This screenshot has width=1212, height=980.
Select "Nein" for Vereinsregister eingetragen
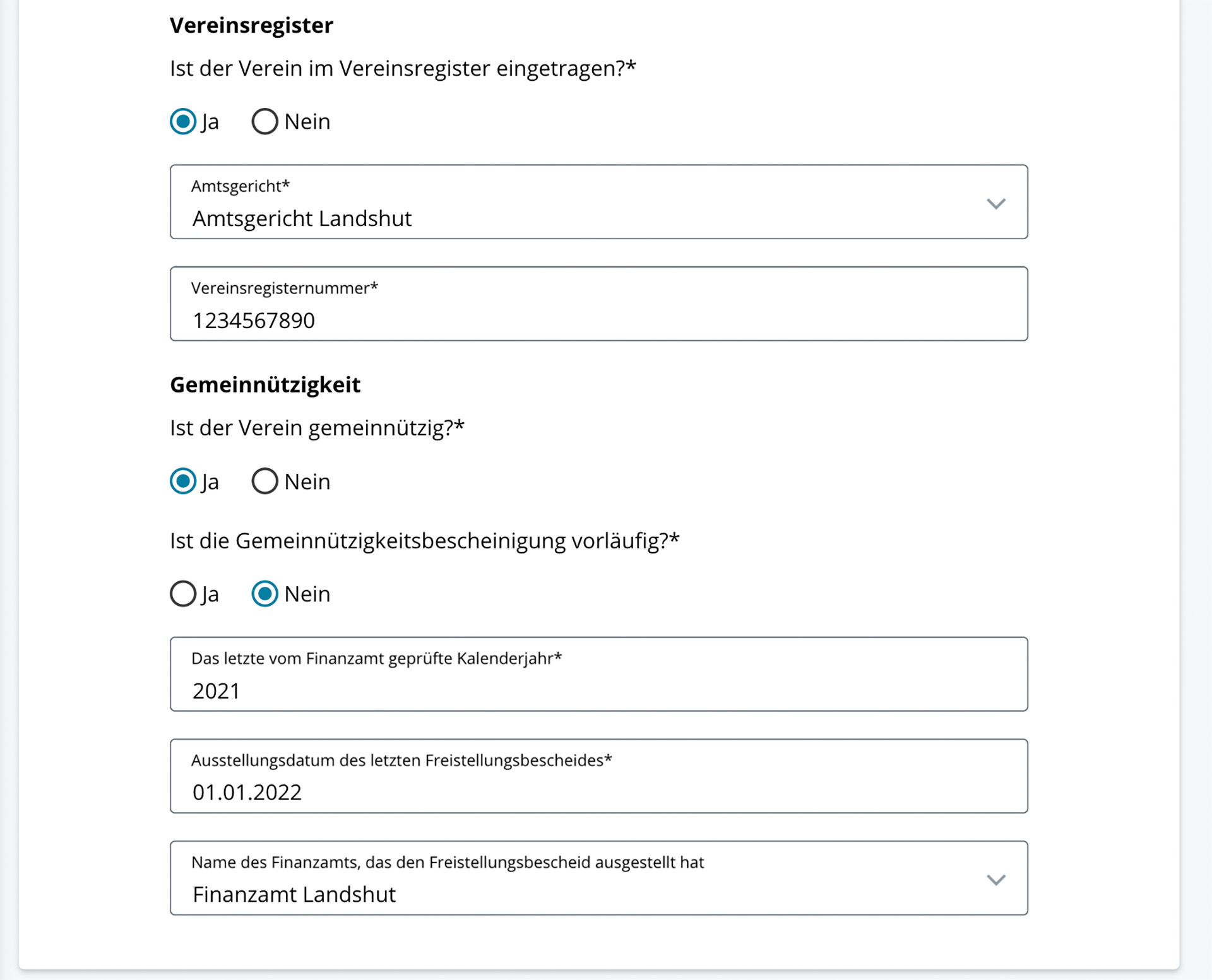point(265,122)
